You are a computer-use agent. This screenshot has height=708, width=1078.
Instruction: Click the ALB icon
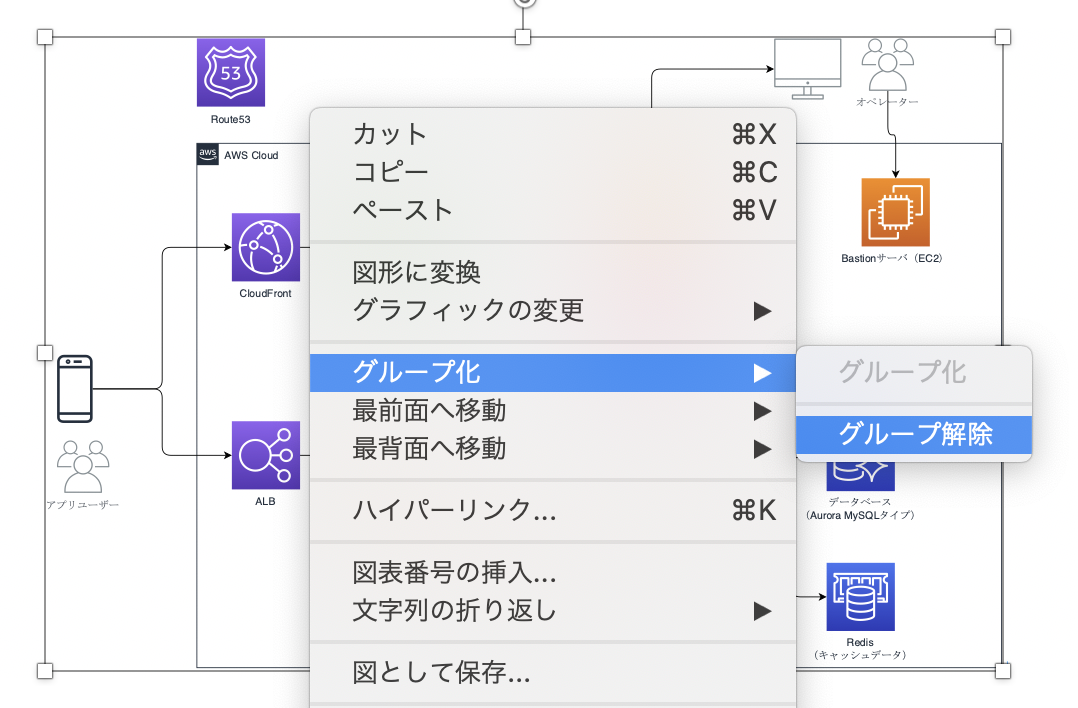tap(265, 455)
